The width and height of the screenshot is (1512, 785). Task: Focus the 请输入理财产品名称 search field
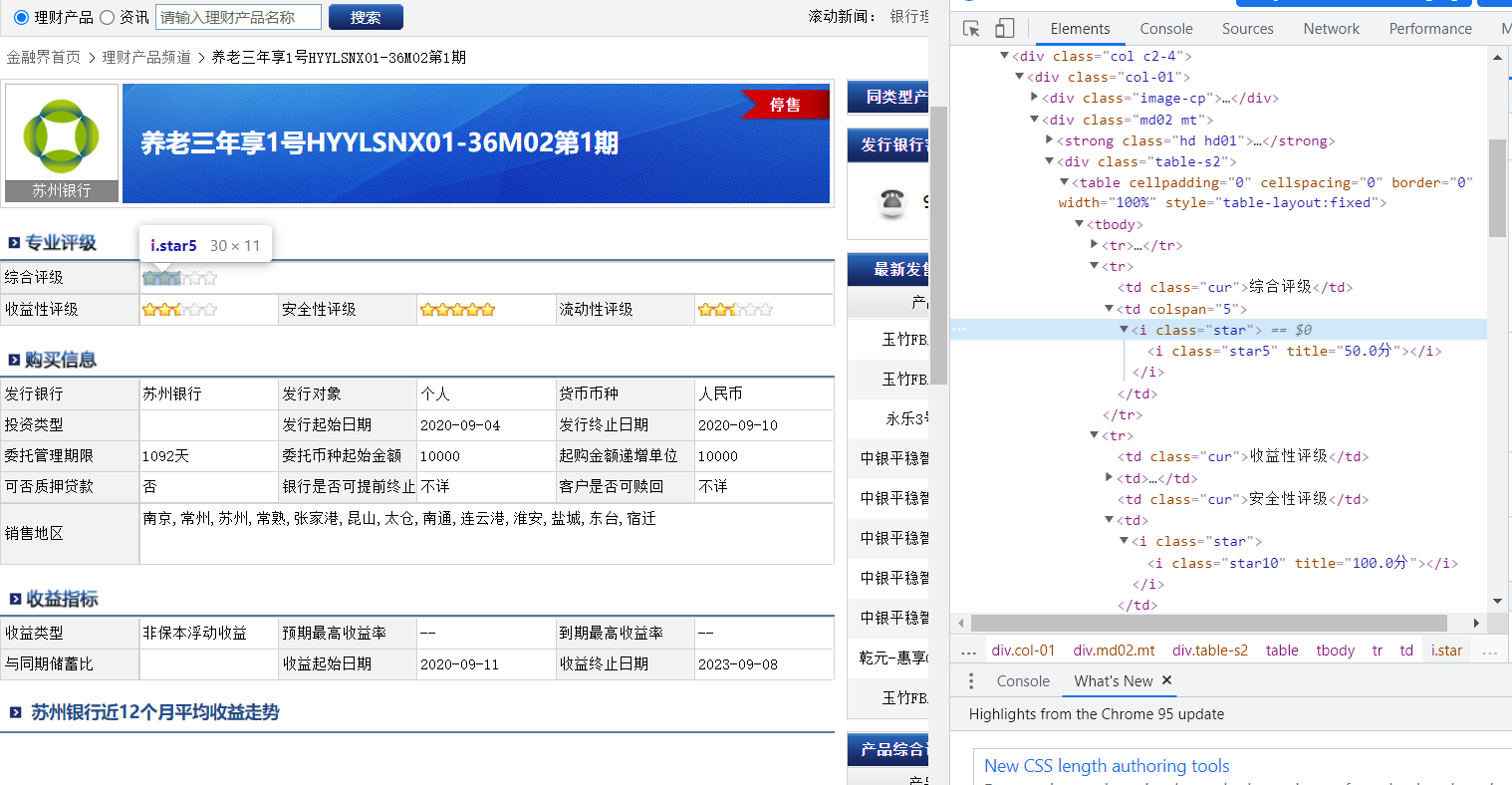pos(239,17)
